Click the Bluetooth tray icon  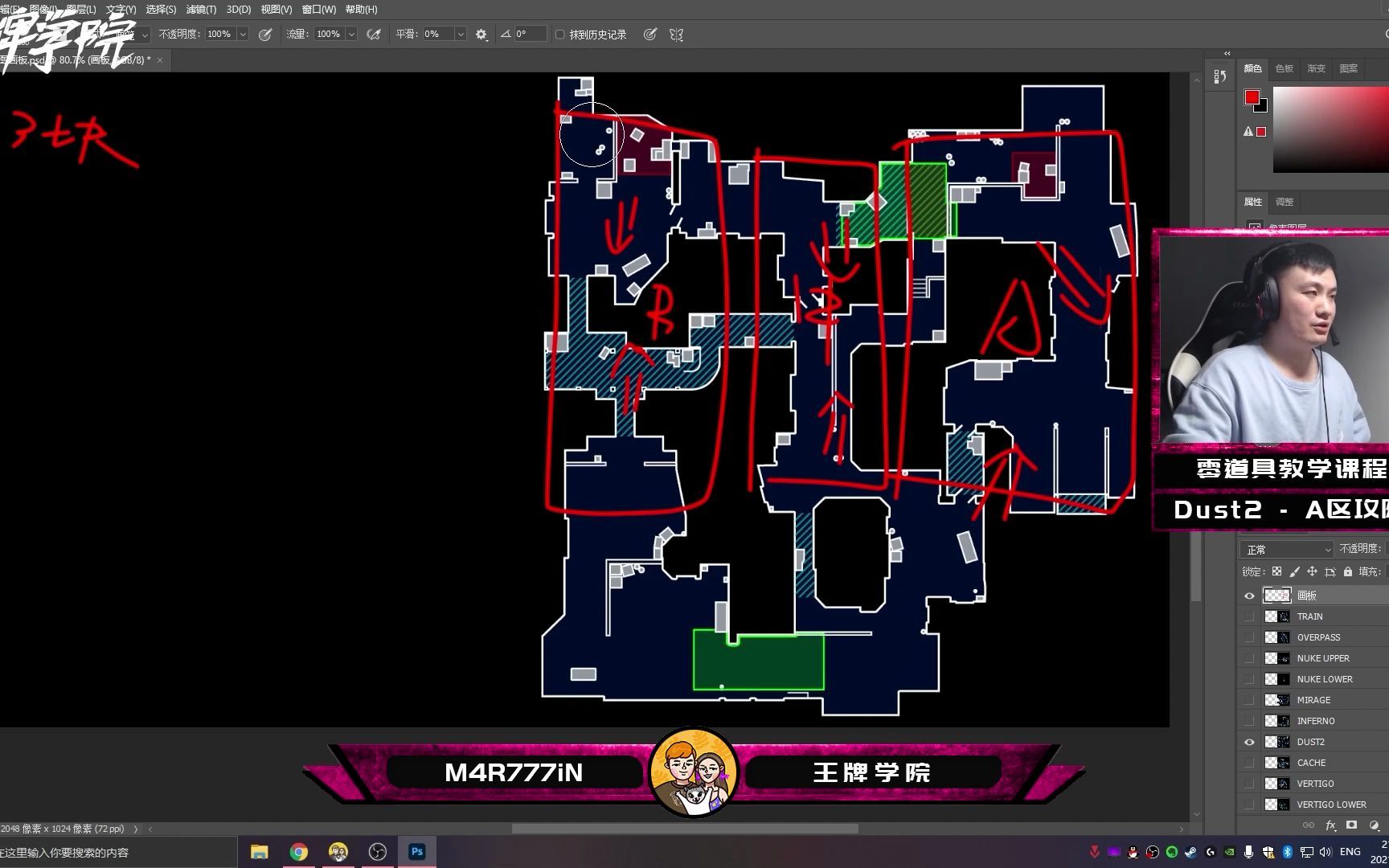tap(1287, 852)
